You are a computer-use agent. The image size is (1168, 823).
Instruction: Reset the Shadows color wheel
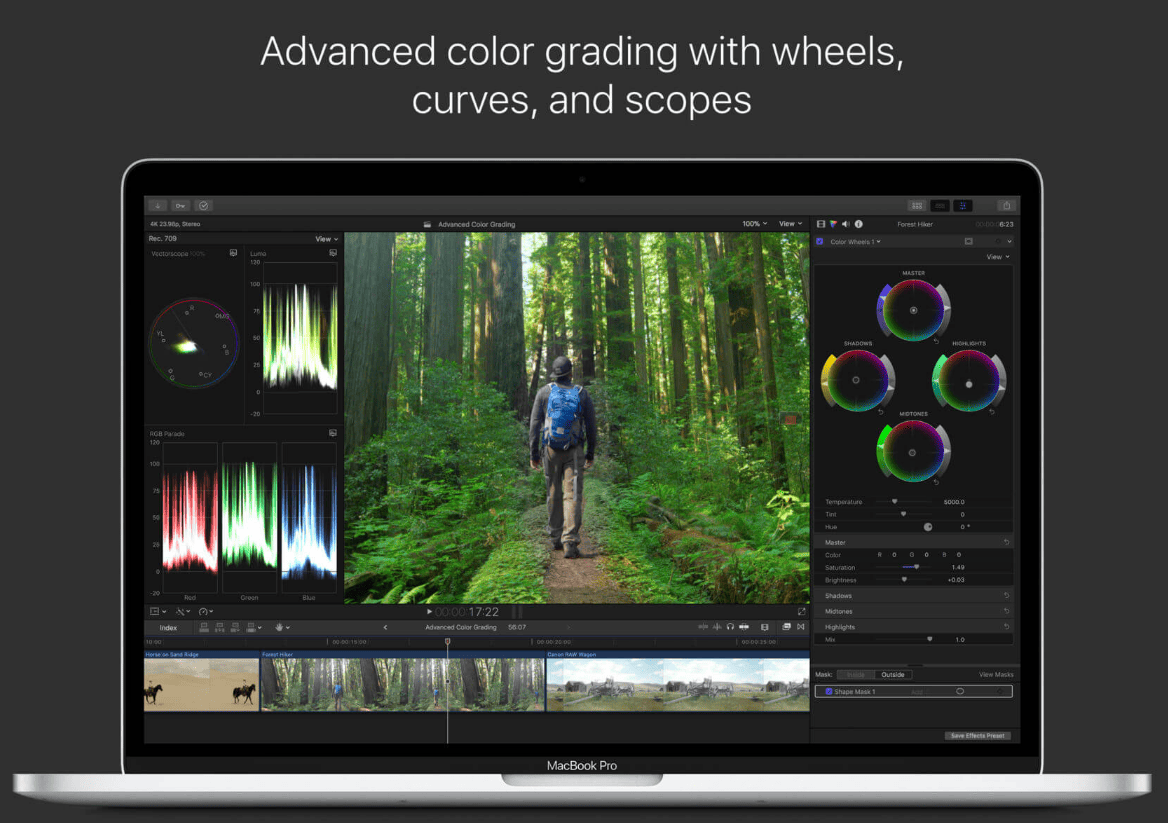click(880, 412)
